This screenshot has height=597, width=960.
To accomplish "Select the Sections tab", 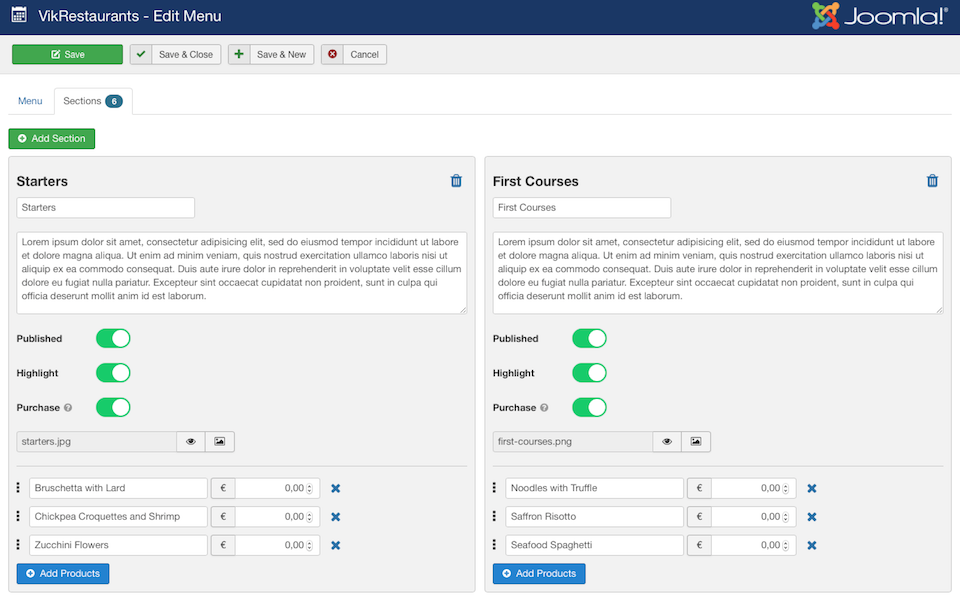I will click(x=93, y=101).
